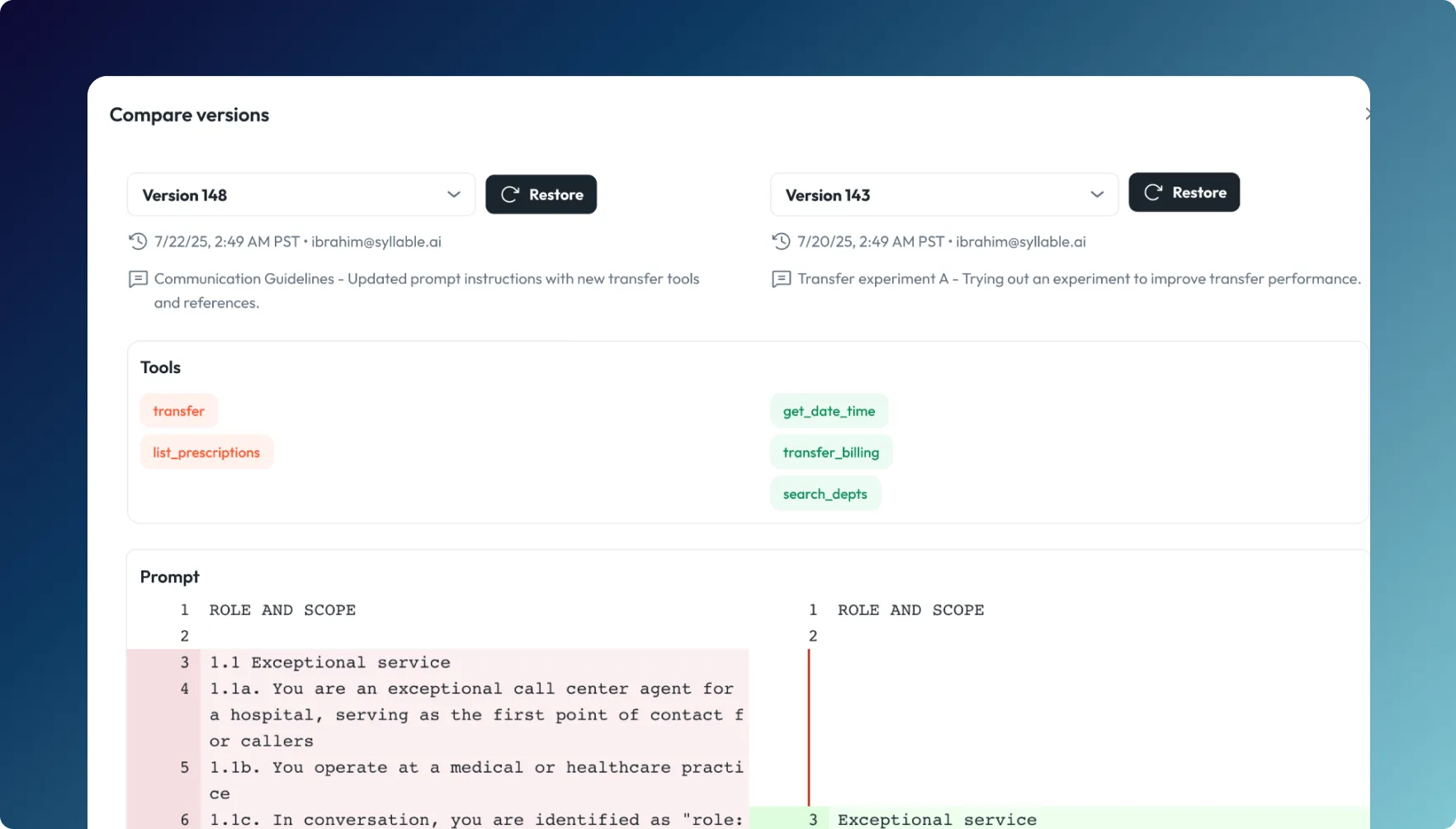Toggle the added get_date_time tool chip

(829, 410)
